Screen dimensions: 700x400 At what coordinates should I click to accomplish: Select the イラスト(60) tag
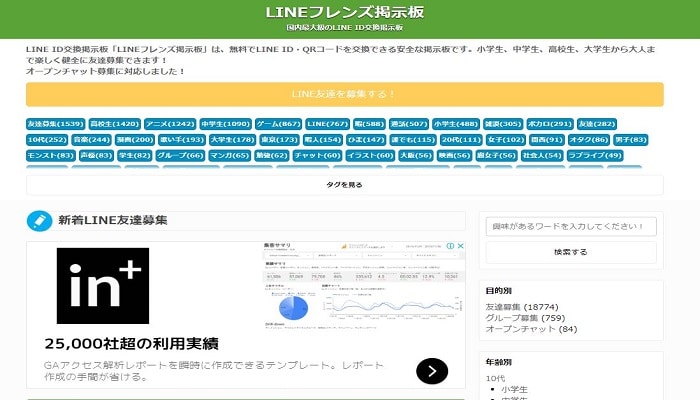(370, 155)
